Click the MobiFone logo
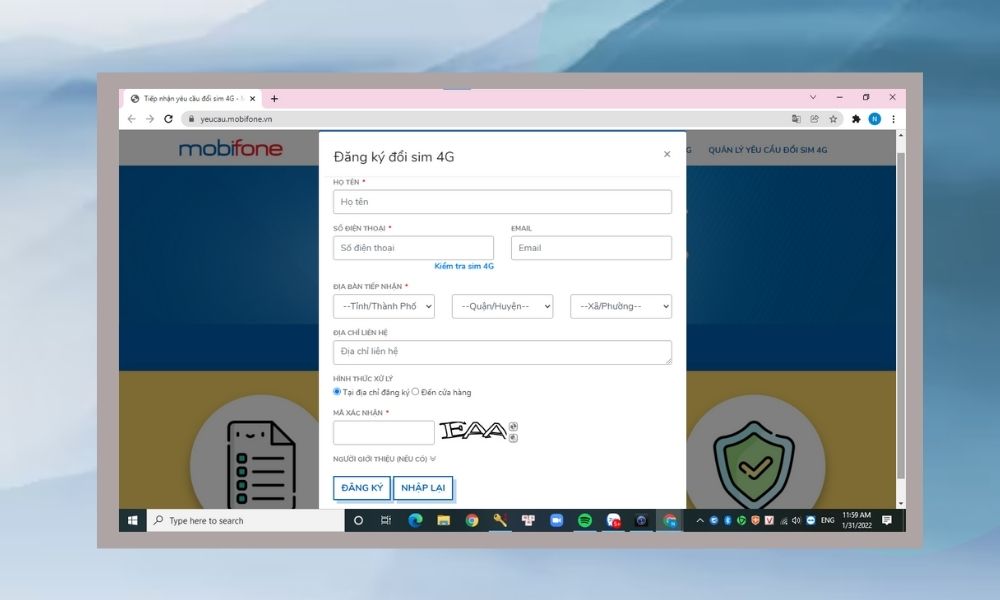Screen dimensions: 1000x600 pos(230,149)
